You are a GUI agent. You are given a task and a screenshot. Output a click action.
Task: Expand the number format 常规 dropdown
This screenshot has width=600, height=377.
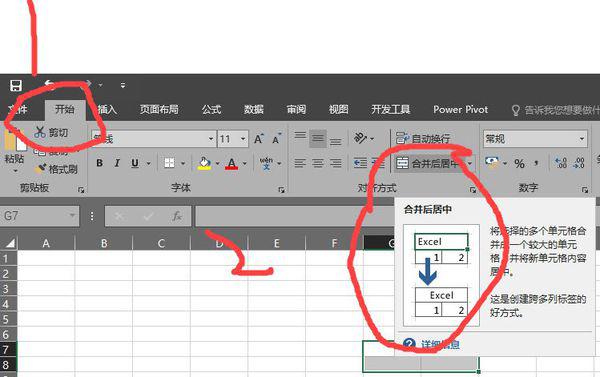pyautogui.click(x=582, y=139)
